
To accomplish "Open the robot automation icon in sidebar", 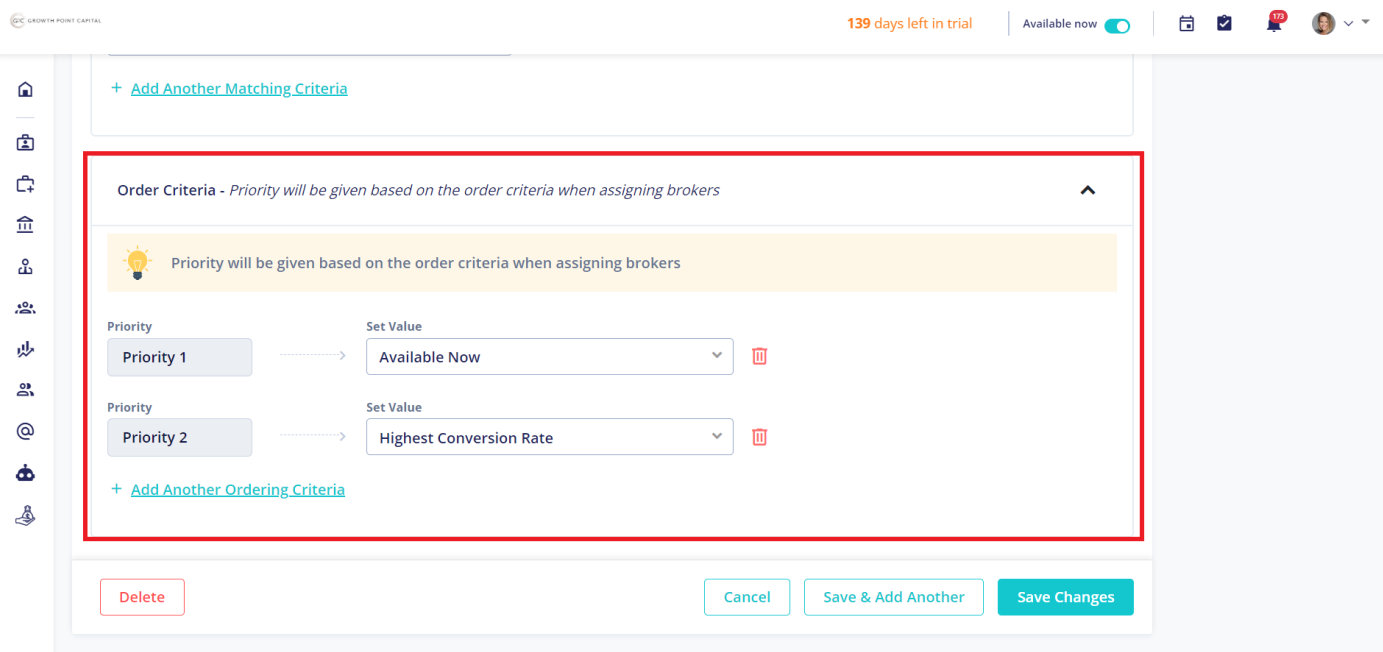I will pyautogui.click(x=25, y=473).
